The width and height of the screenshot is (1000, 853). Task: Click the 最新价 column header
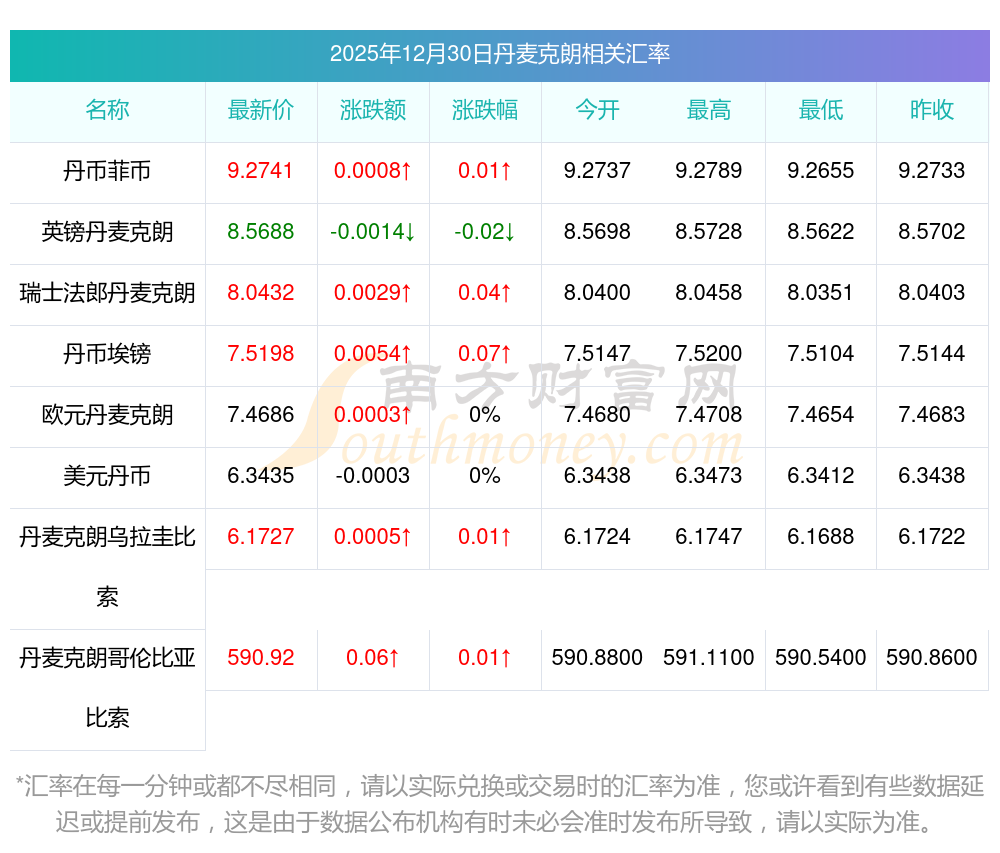tap(261, 110)
